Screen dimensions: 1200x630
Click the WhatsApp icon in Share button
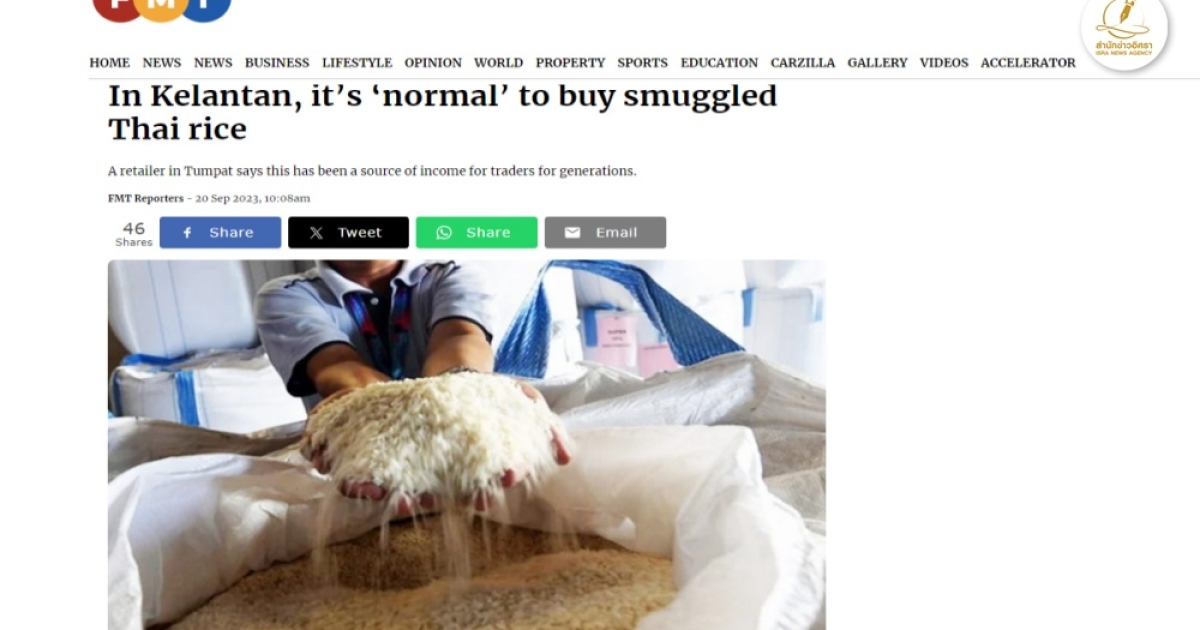tap(444, 233)
